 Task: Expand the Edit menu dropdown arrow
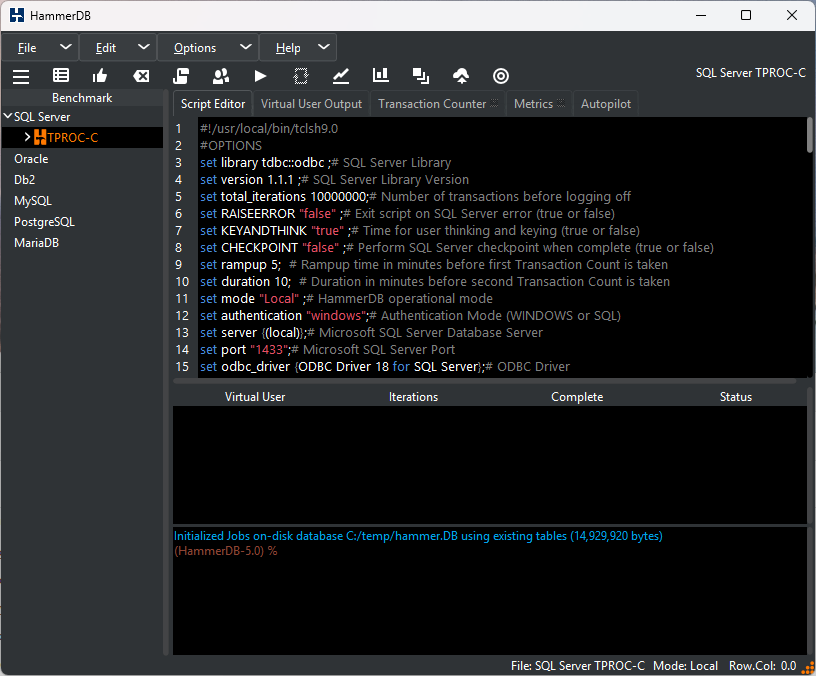pyautogui.click(x=144, y=47)
